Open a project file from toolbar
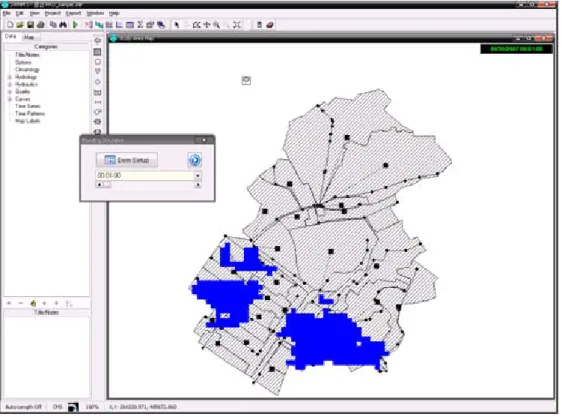Screen dimensions: 562x417 pyautogui.click(x=20, y=25)
